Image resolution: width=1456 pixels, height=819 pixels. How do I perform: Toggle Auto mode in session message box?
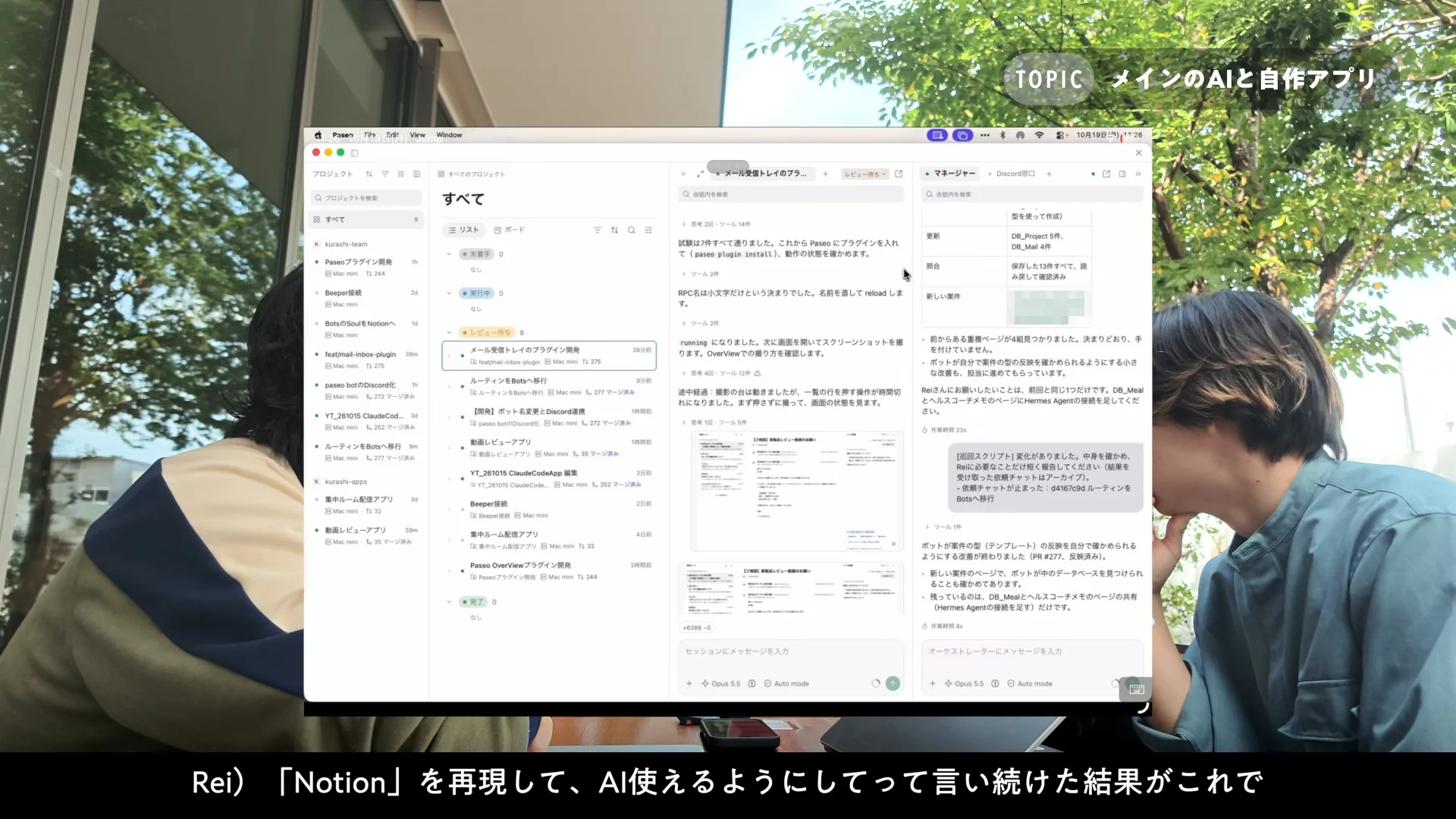click(x=786, y=684)
